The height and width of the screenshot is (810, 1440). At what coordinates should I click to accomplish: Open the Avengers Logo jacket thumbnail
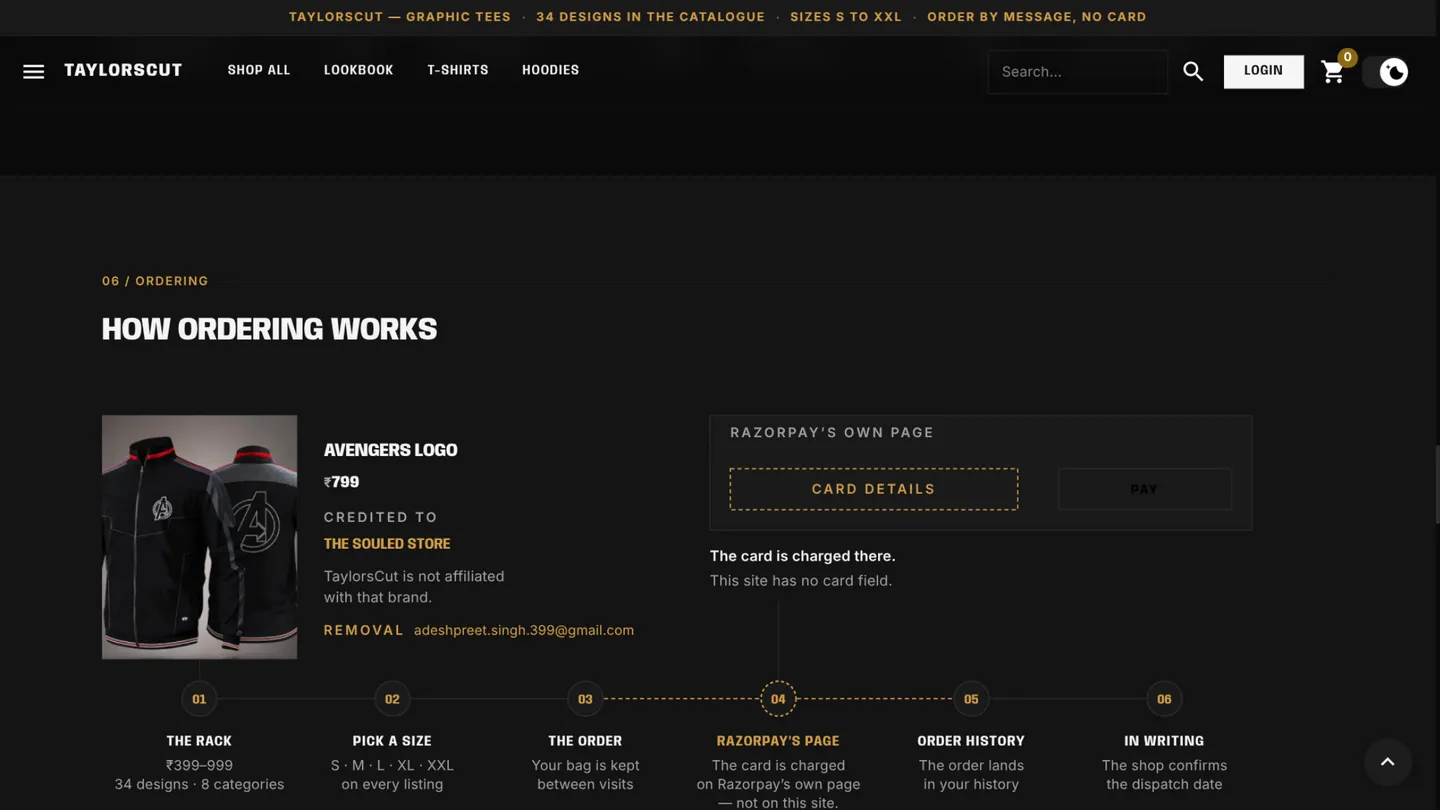199,537
